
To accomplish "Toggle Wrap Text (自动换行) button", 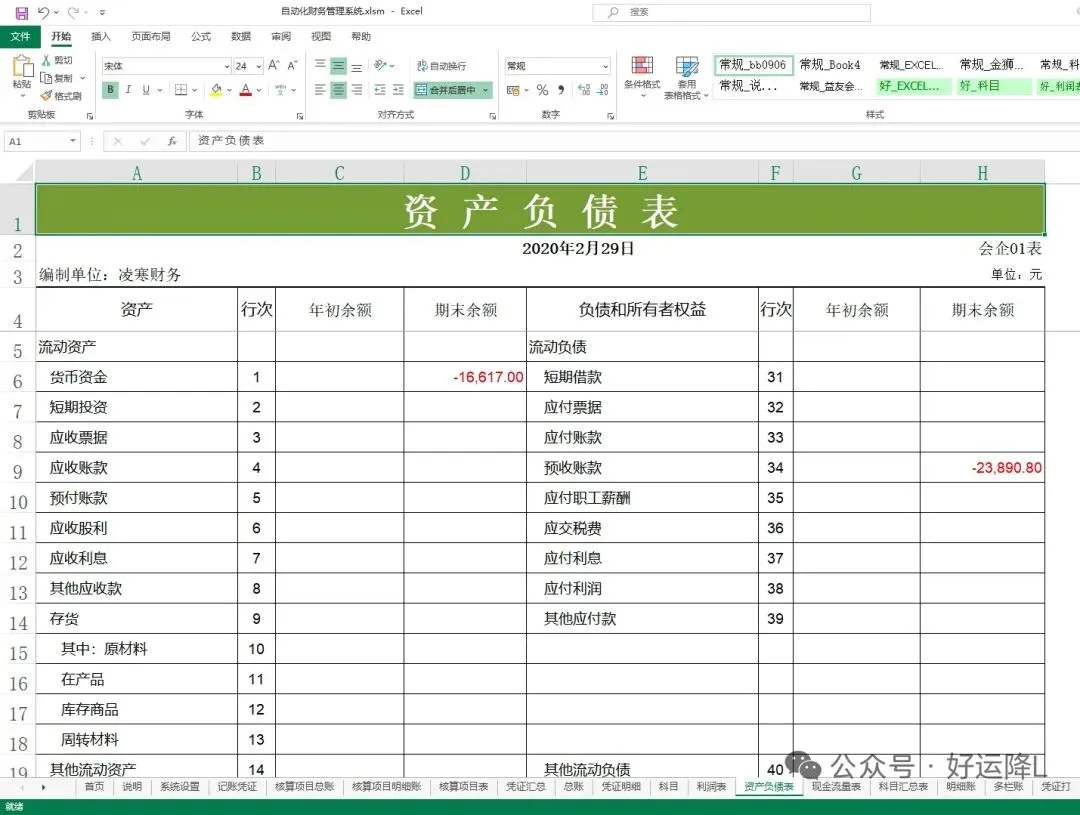I will click(442, 65).
